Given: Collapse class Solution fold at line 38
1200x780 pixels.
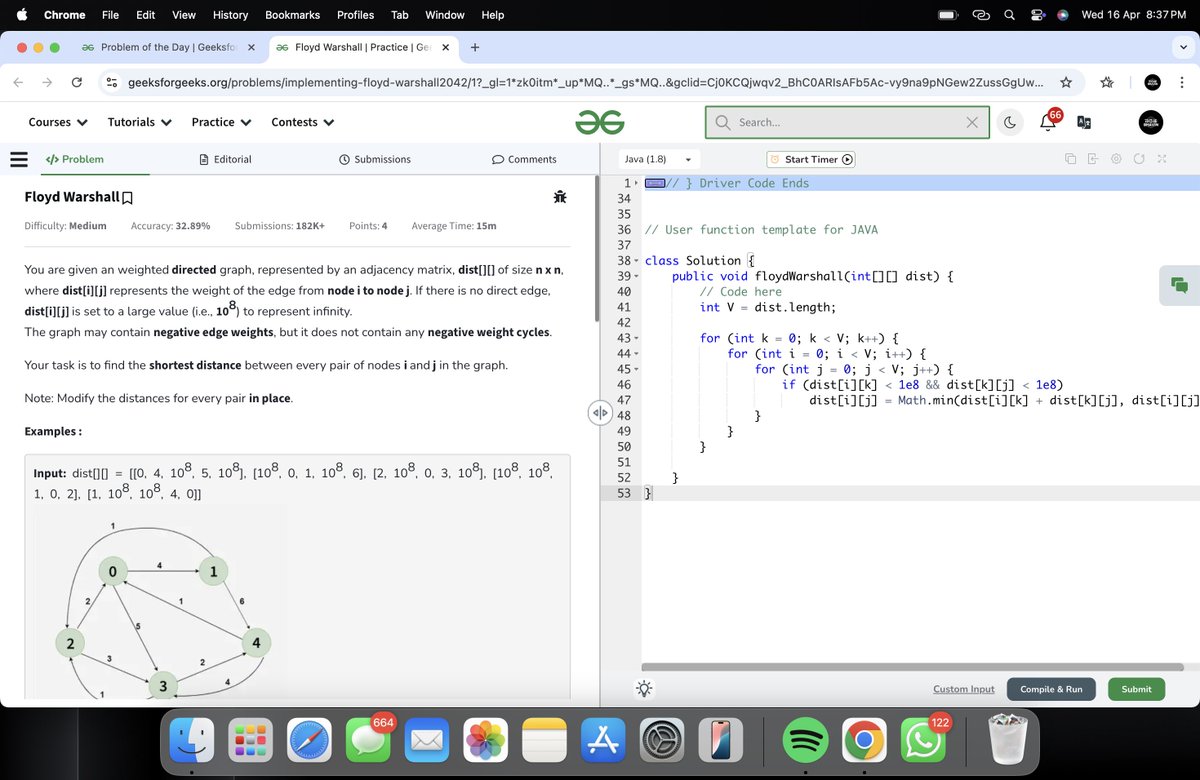Looking at the screenshot, I should (636, 261).
